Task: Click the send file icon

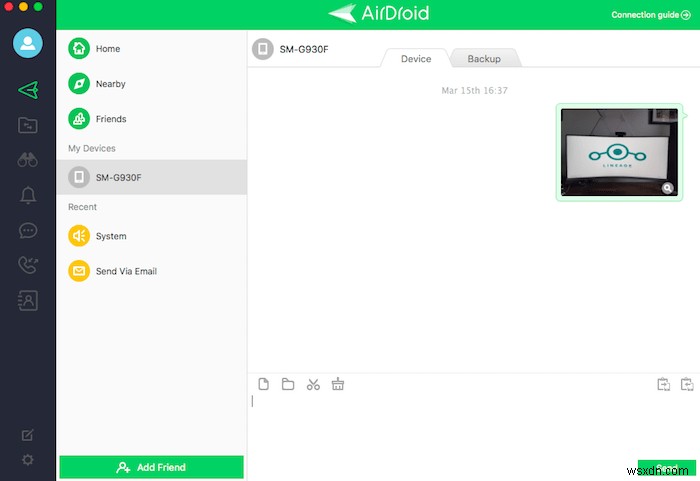Action: [x=263, y=384]
